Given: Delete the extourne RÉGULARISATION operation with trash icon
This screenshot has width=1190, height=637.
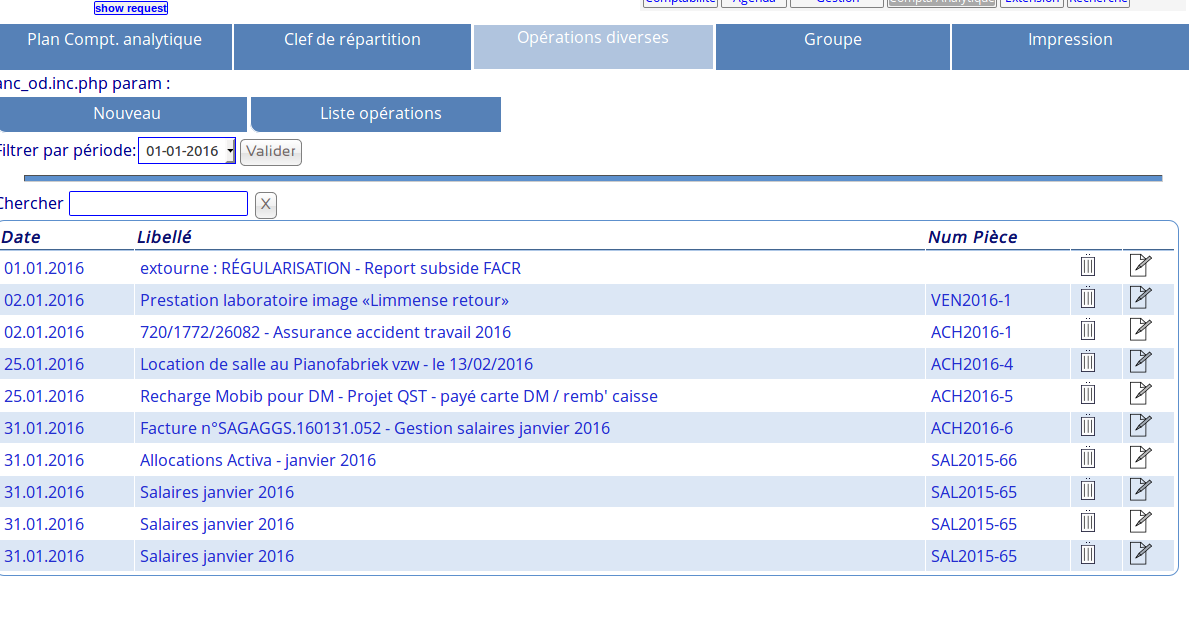Looking at the screenshot, I should (1088, 266).
